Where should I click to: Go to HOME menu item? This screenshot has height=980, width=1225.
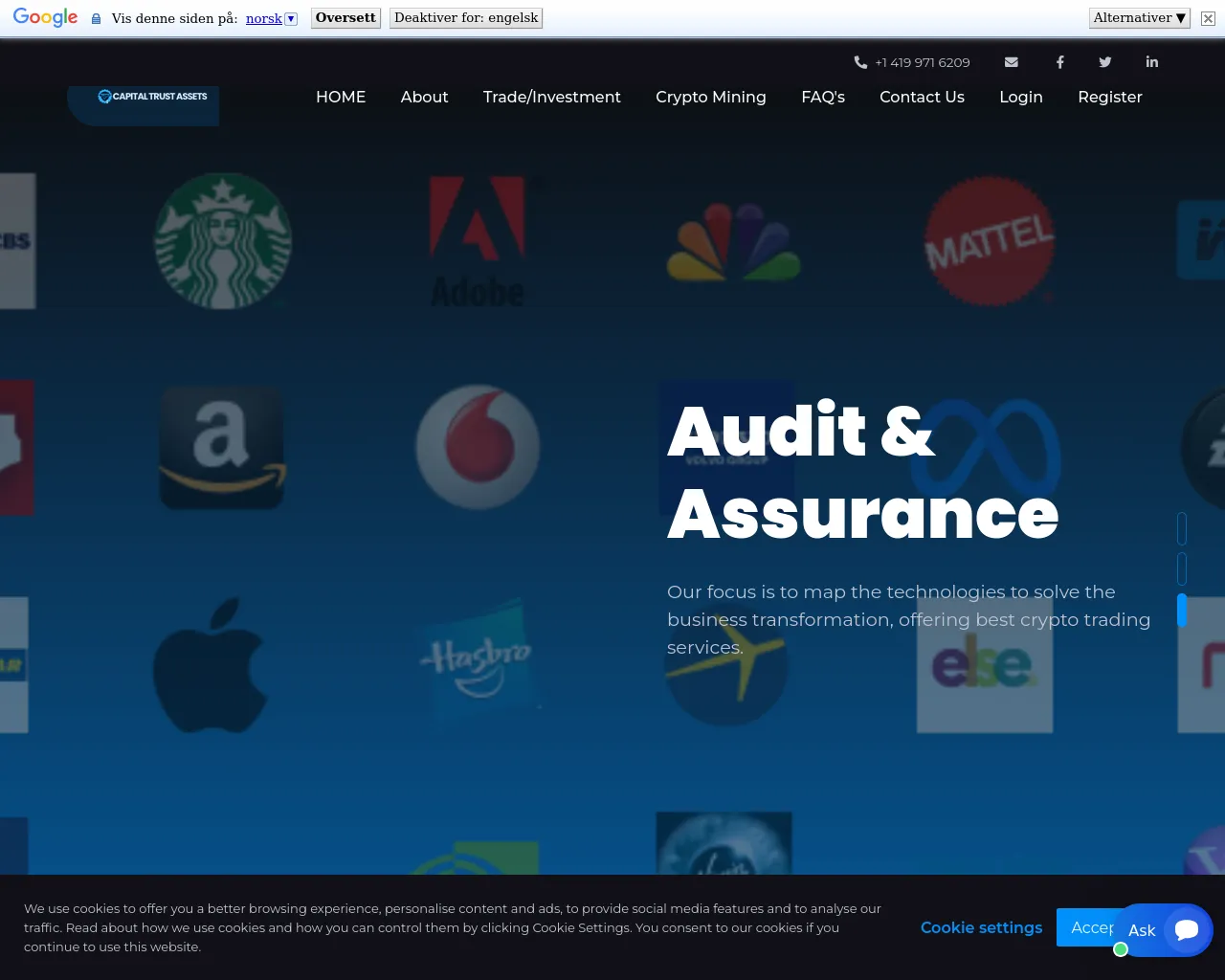pyautogui.click(x=341, y=97)
